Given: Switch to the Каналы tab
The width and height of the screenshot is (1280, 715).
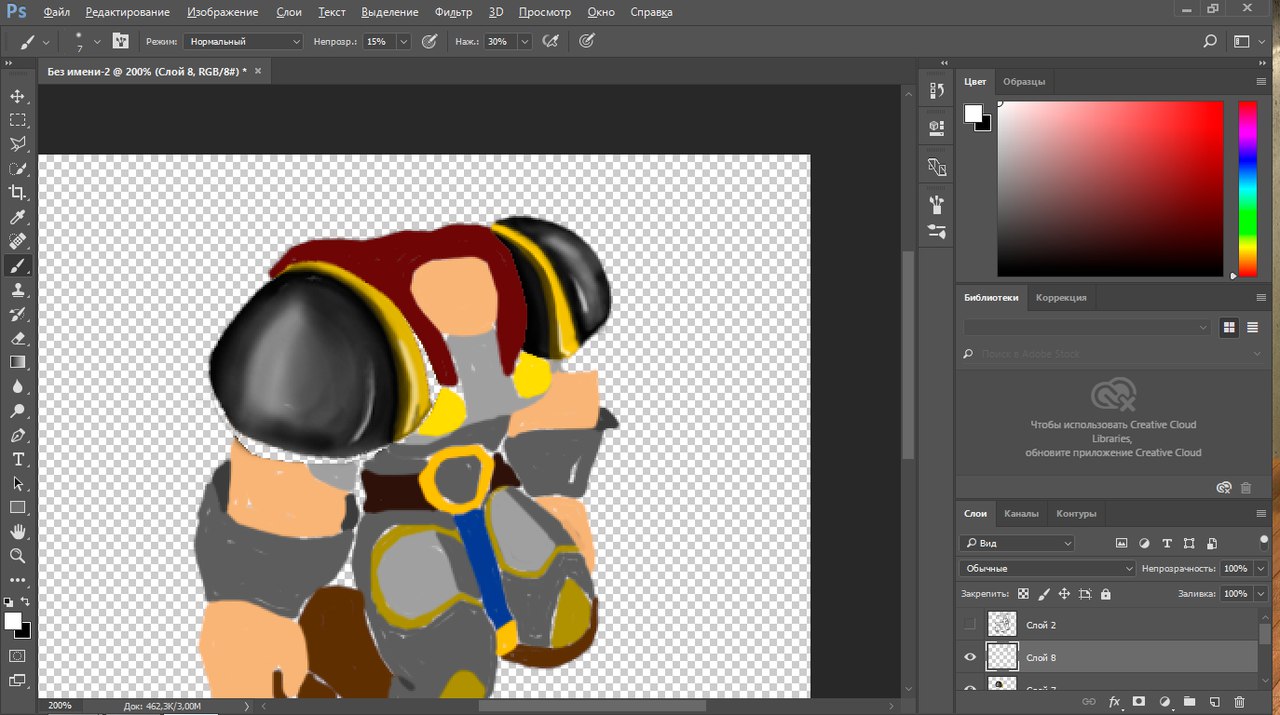Looking at the screenshot, I should (x=1021, y=513).
